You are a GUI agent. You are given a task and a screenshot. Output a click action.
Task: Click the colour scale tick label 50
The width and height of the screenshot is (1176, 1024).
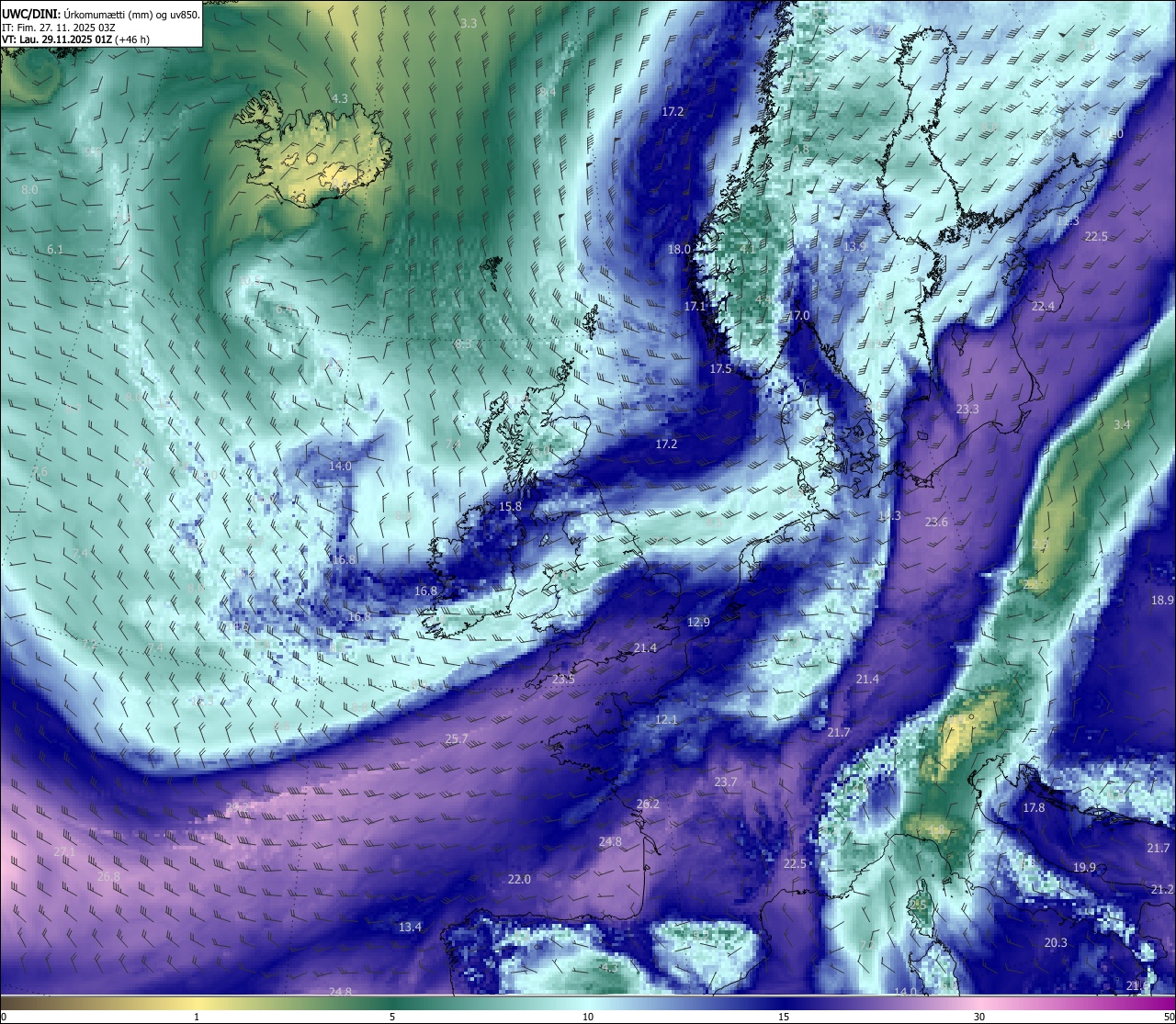point(1169,1017)
